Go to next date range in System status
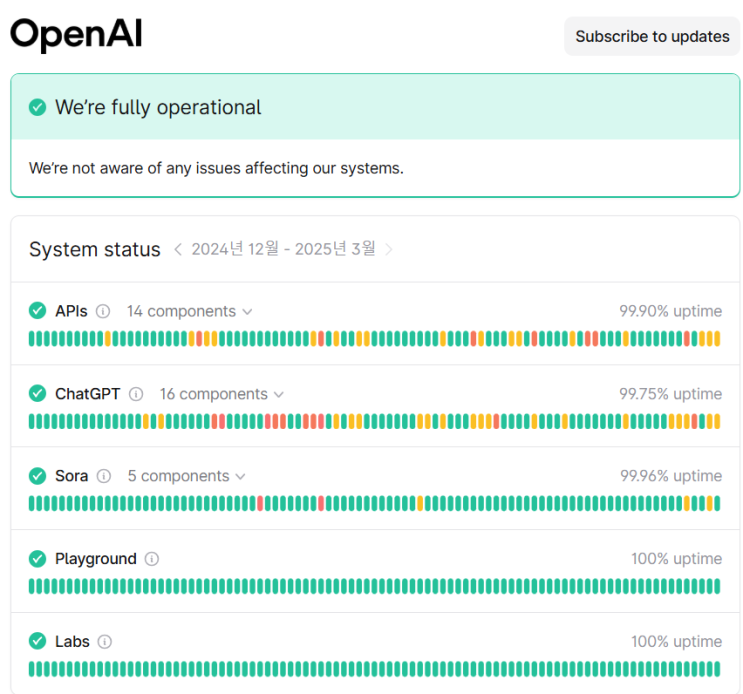The image size is (743, 694). (389, 249)
